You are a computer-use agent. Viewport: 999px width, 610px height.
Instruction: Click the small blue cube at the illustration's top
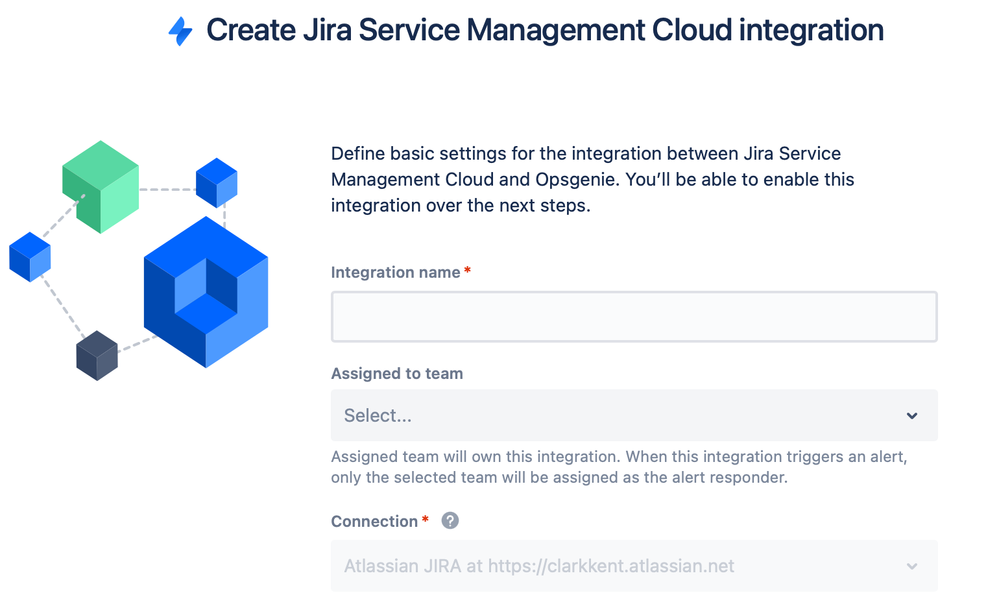pos(219,181)
